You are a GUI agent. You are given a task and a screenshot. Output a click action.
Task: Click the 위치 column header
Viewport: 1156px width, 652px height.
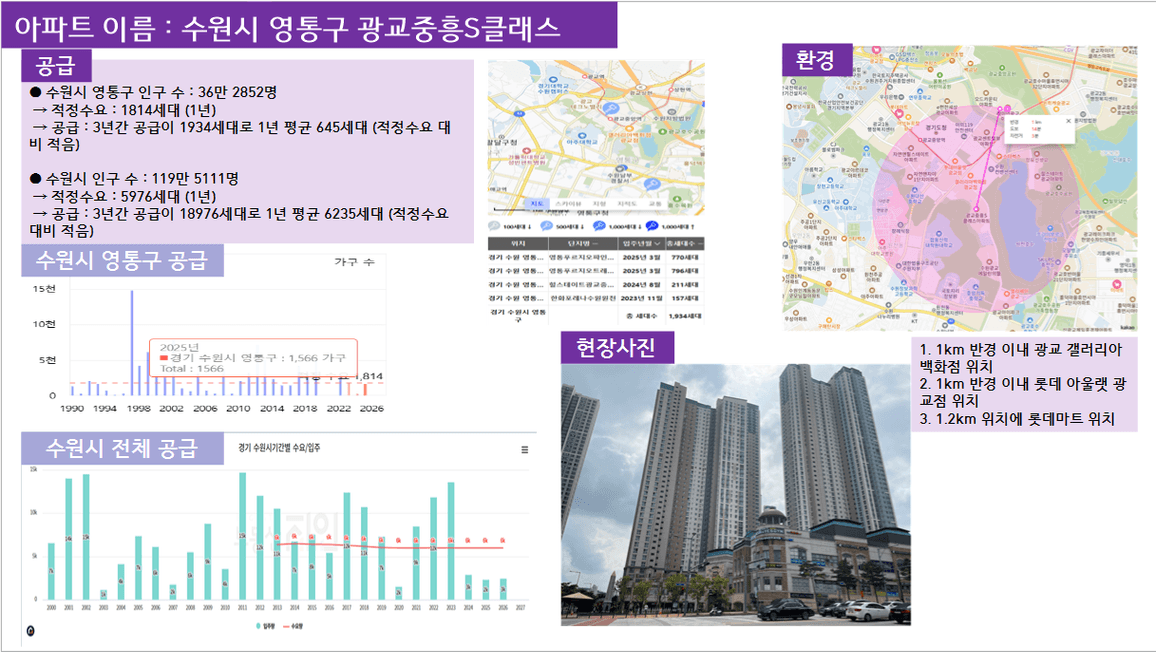point(518,243)
